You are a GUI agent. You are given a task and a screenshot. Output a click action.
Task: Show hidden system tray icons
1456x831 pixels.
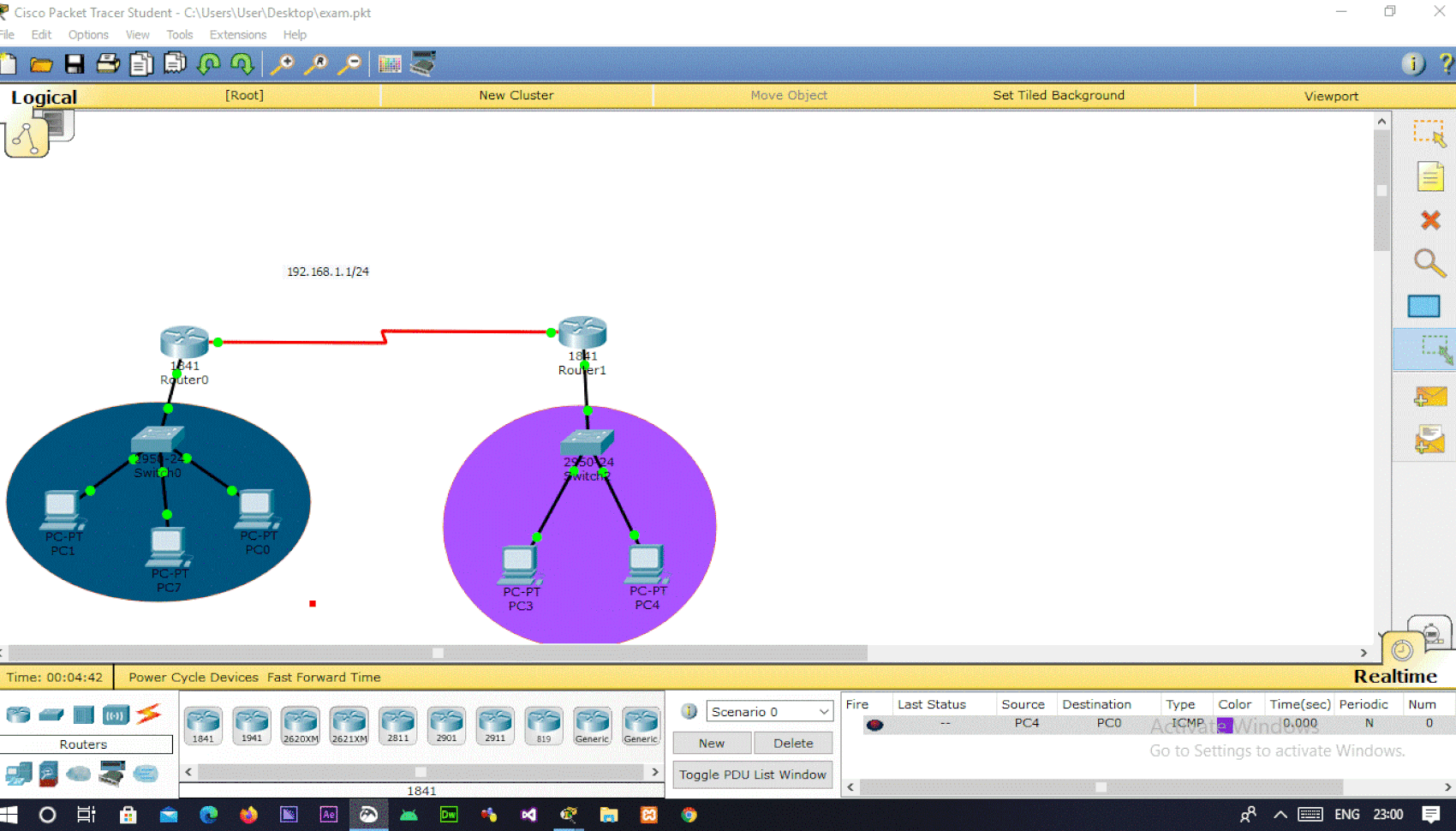(1280, 814)
